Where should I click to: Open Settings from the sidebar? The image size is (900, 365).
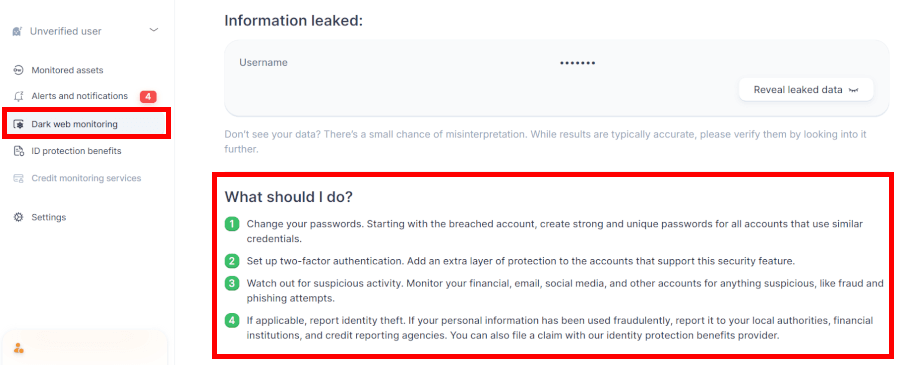49,218
